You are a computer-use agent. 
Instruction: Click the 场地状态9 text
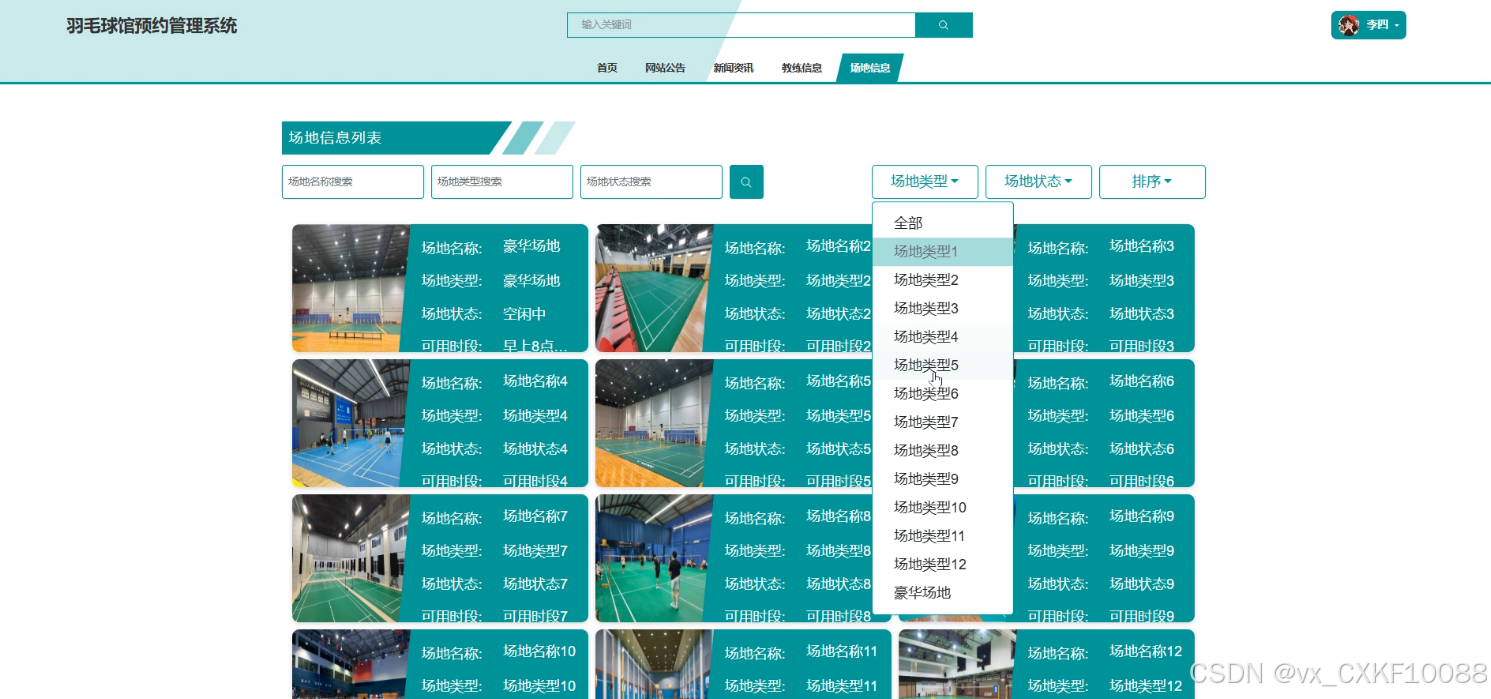click(x=1142, y=584)
